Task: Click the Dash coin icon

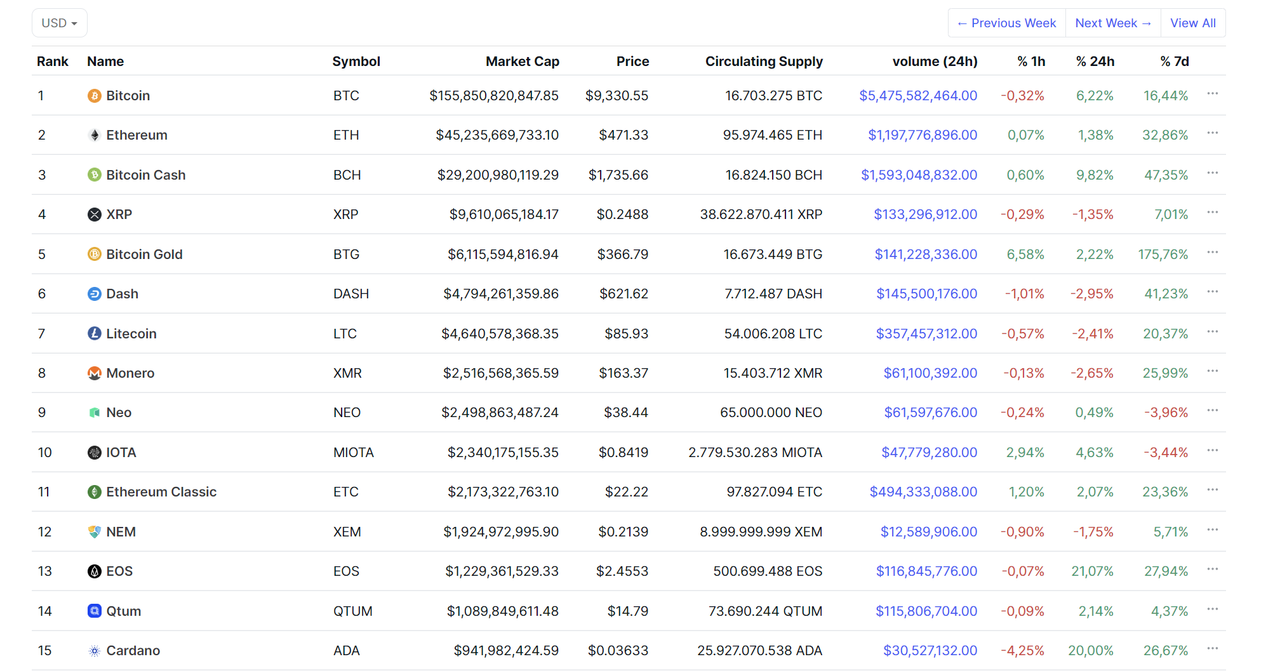Action: (94, 294)
